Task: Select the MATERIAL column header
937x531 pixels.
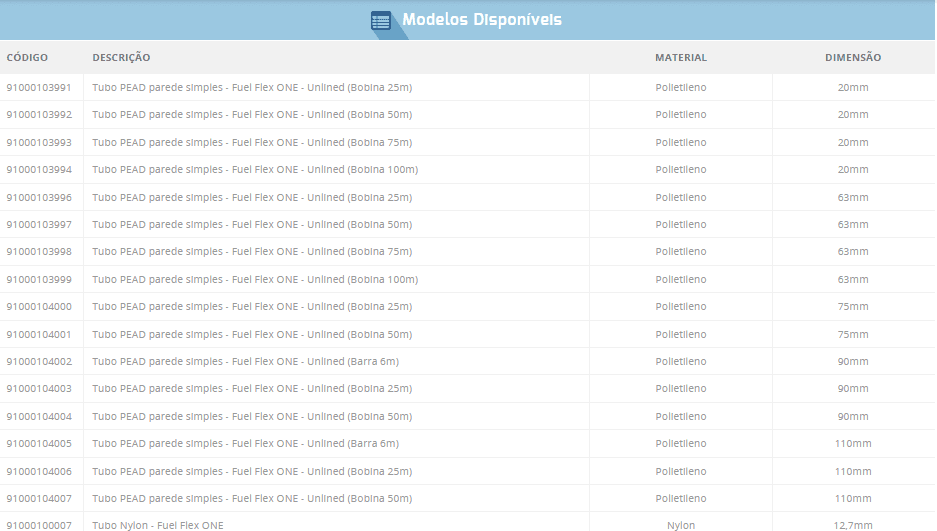Action: 680,58
